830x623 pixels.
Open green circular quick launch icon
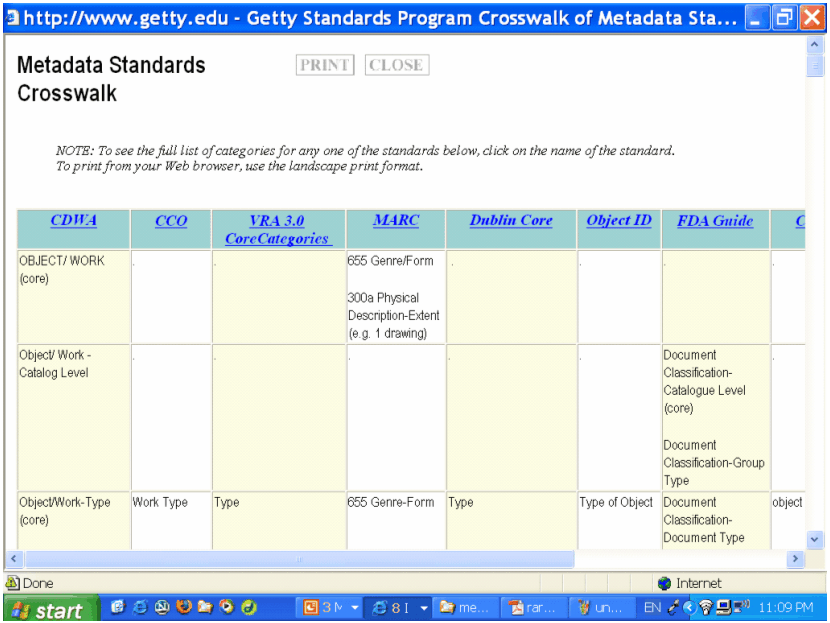(x=249, y=607)
